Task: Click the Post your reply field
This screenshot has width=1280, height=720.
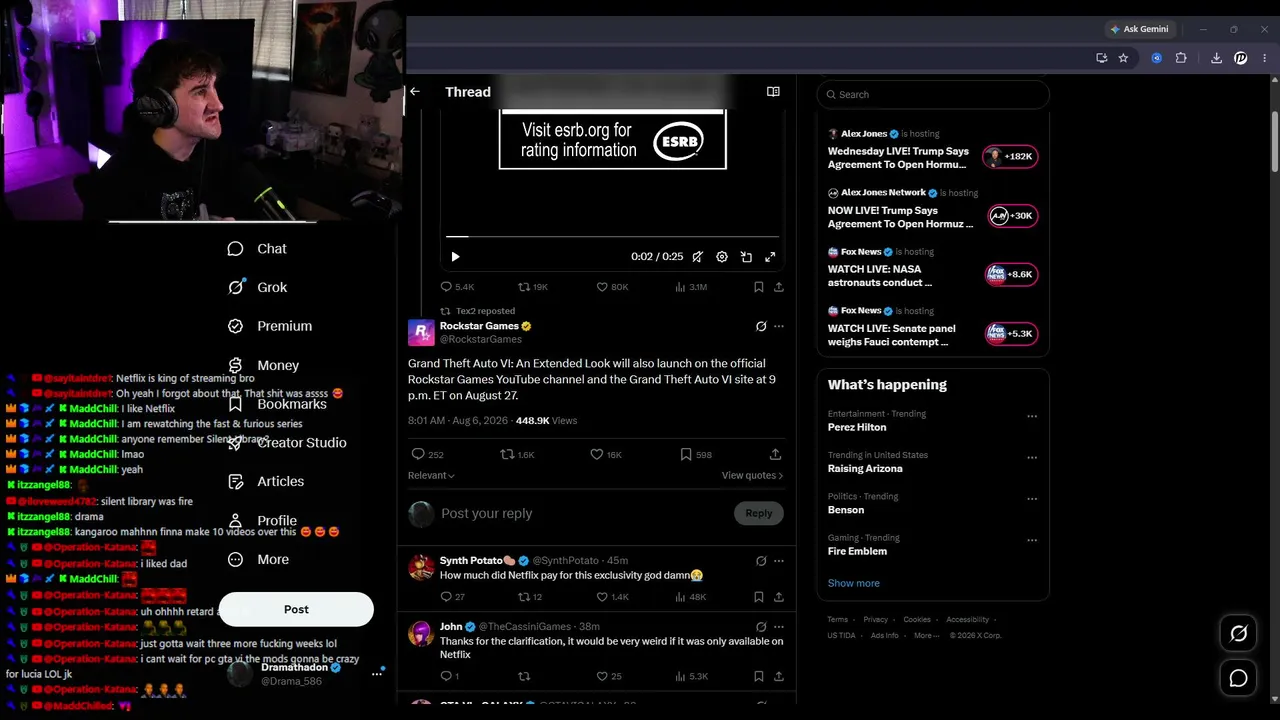Action: click(x=582, y=514)
